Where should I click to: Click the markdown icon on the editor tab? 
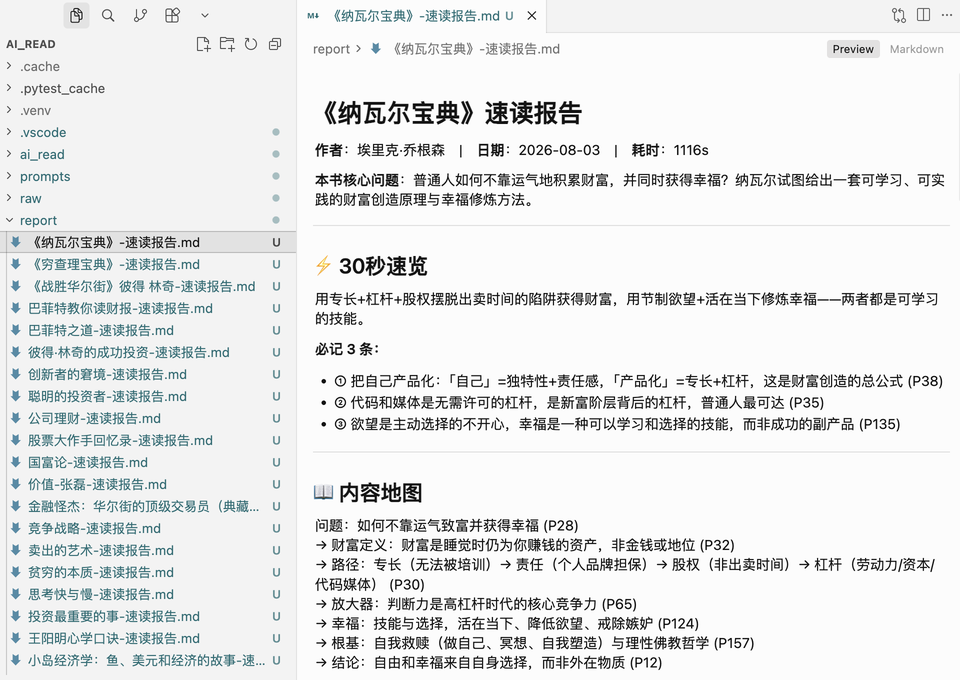coord(313,16)
